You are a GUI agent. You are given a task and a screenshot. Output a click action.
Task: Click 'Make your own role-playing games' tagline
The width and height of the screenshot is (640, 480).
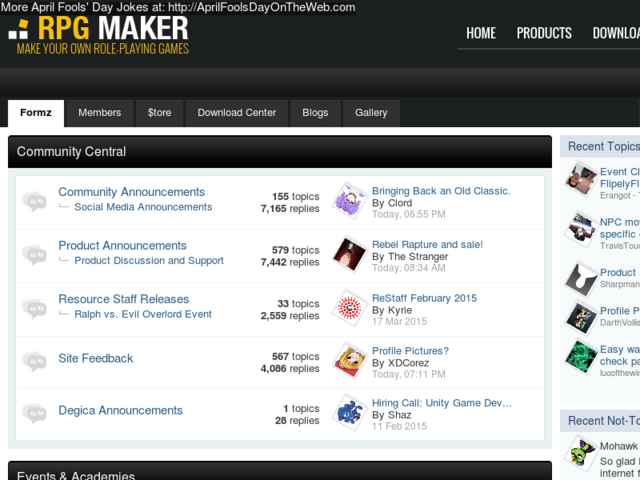pos(103,49)
